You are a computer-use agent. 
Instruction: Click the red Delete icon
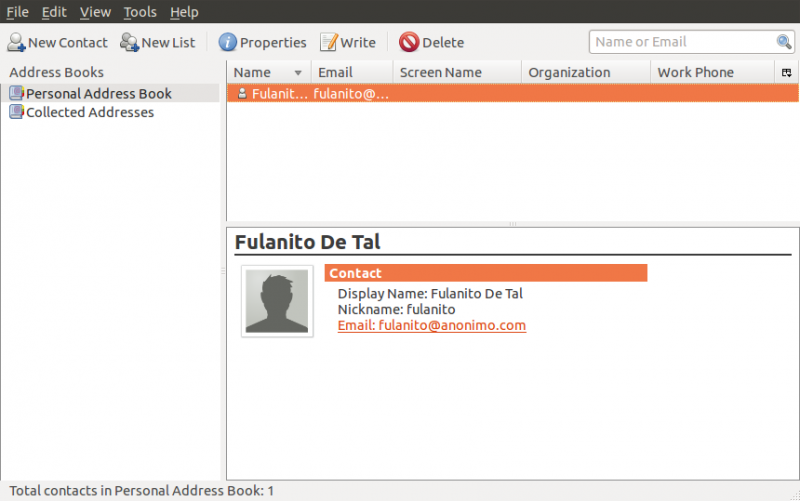(x=409, y=42)
